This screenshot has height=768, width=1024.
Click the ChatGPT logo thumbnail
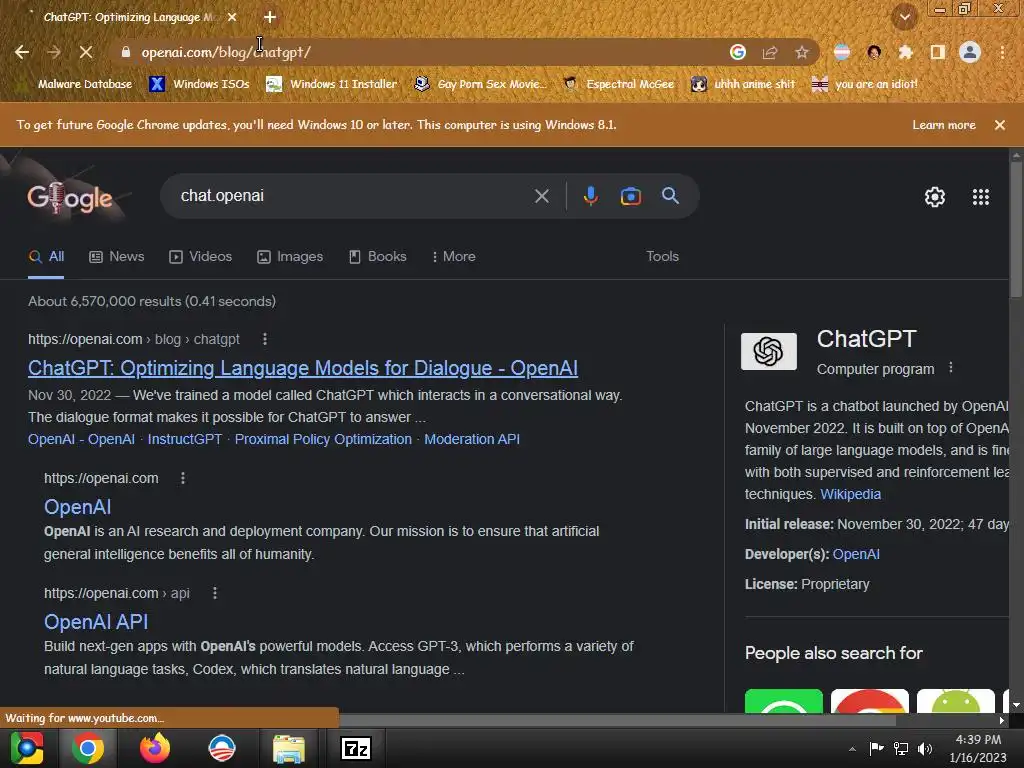click(769, 351)
